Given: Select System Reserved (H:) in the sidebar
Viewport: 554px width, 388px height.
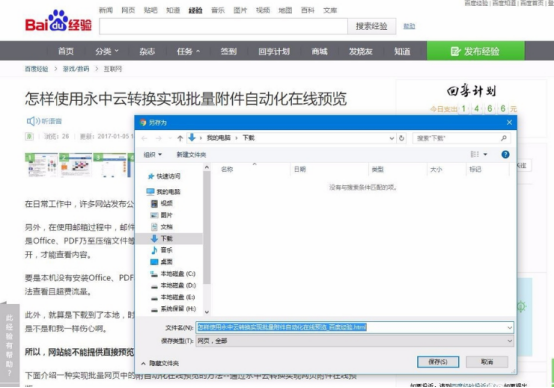Looking at the screenshot, I should point(173,309).
